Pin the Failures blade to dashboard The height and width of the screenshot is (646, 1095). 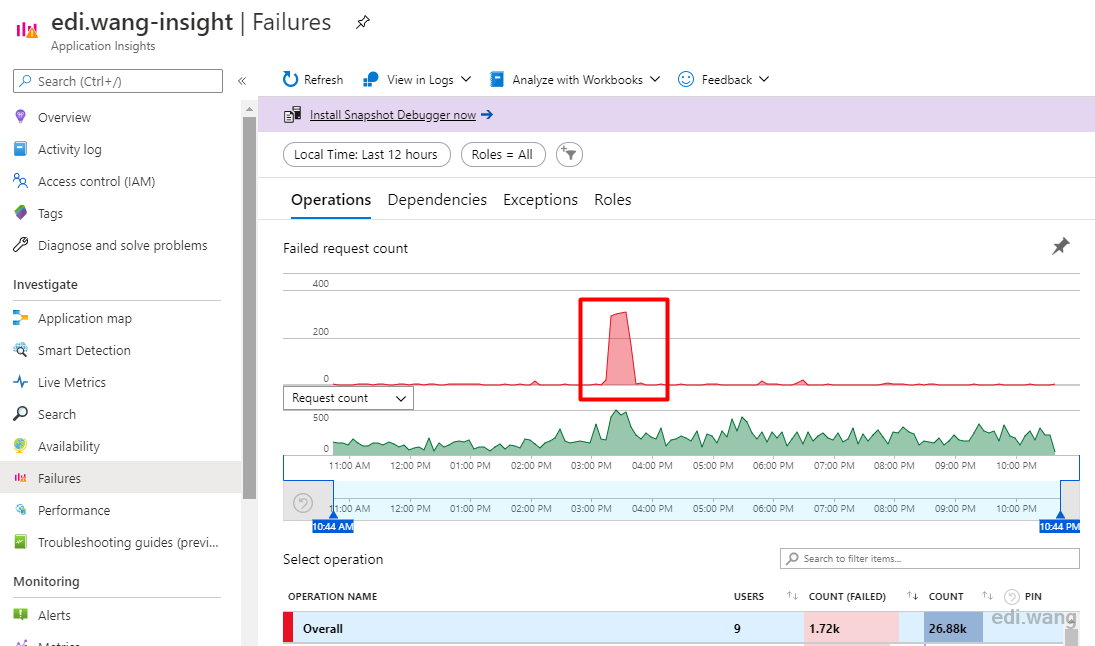coord(362,22)
